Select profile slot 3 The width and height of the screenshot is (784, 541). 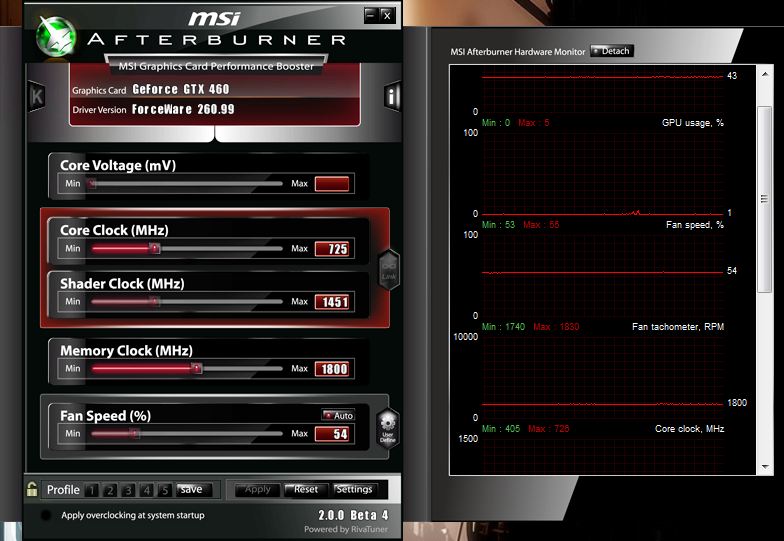tap(128, 490)
